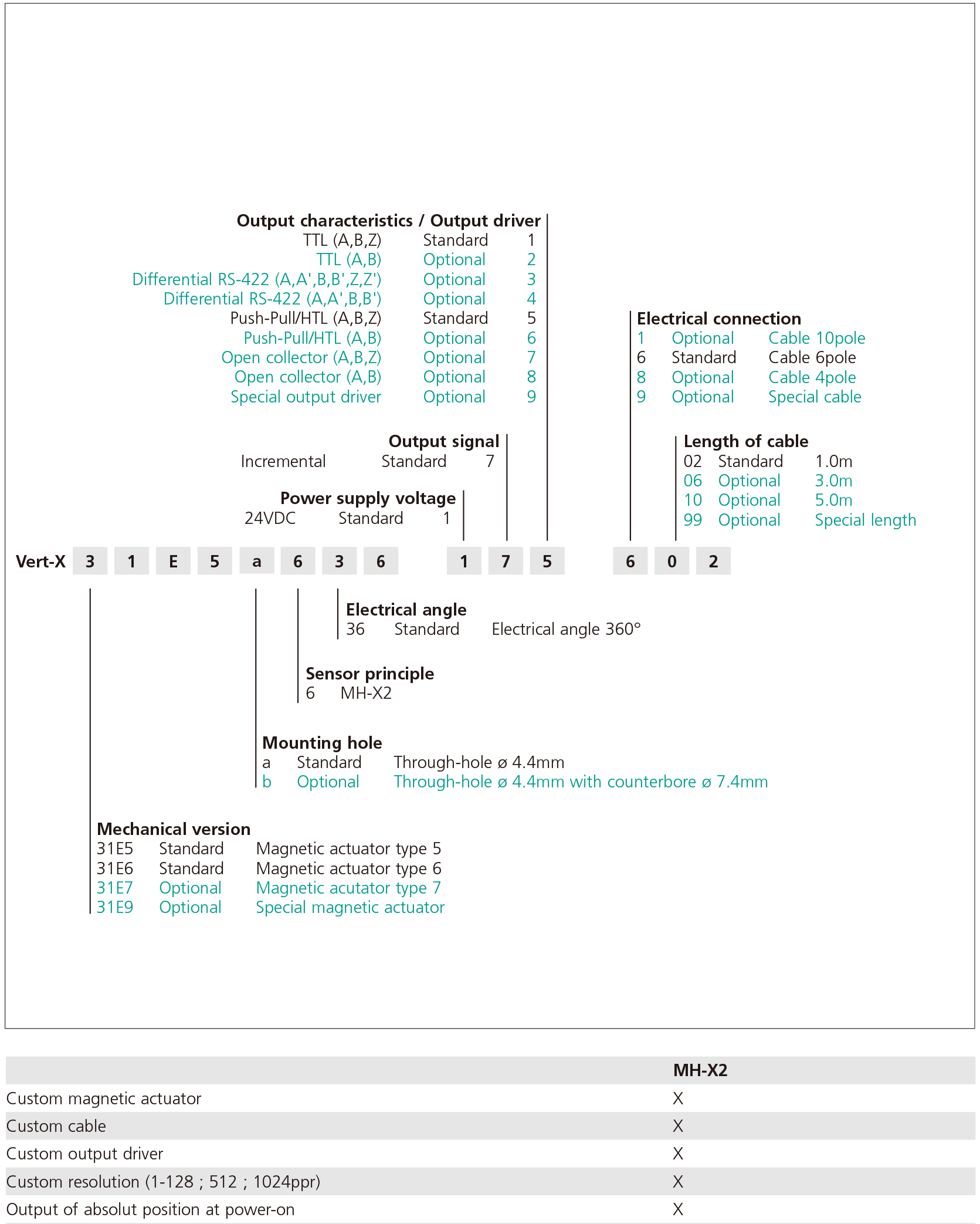Select 'Cable 10pole' option
This screenshot has height=1224, width=980.
[x=817, y=338]
